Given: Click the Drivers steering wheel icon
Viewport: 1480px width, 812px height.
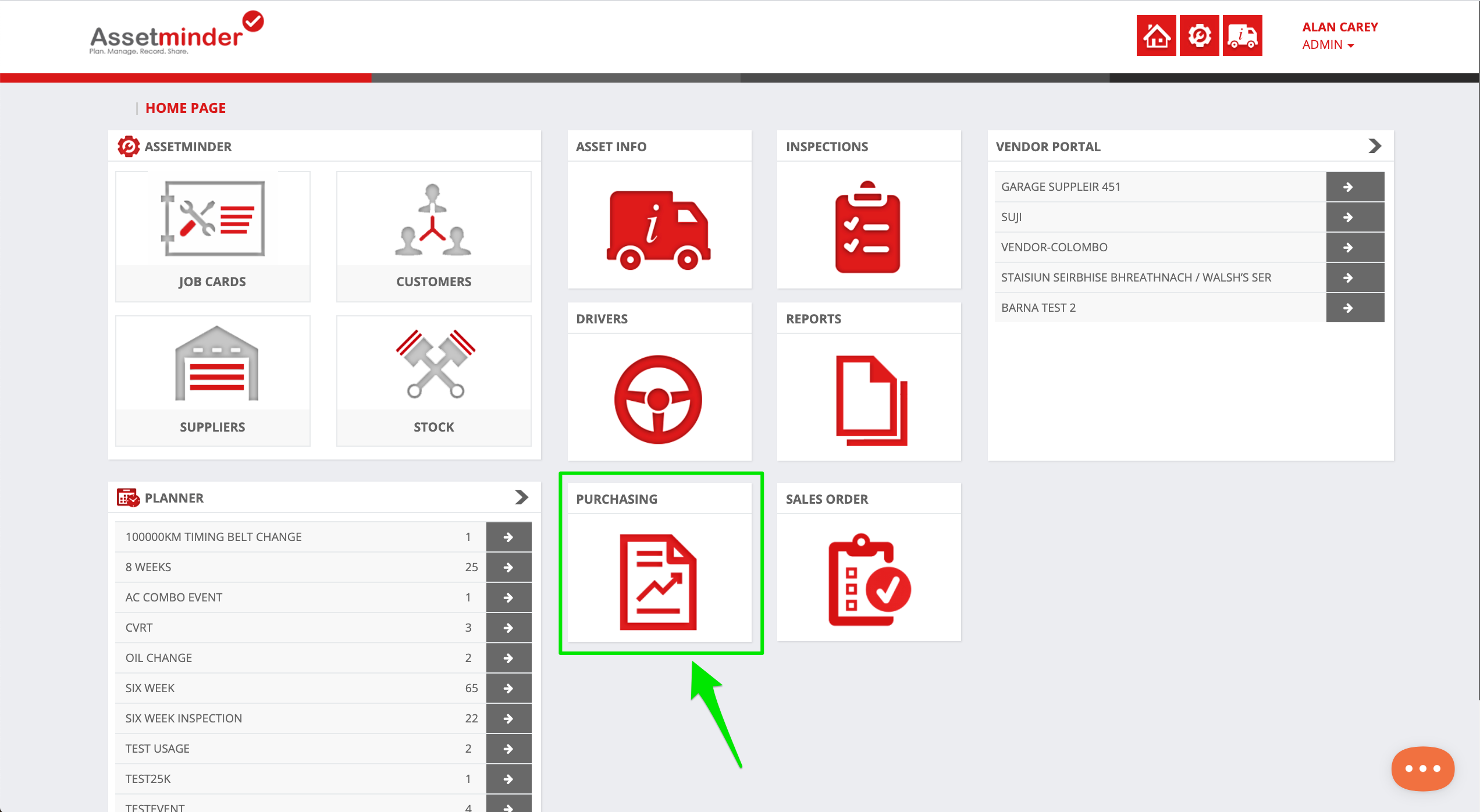Looking at the screenshot, I should [658, 400].
